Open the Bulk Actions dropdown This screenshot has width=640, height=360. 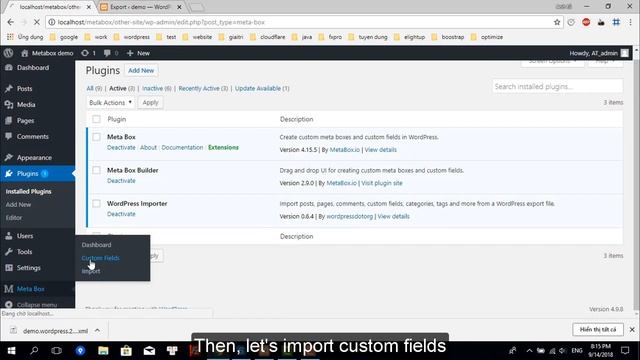111,102
